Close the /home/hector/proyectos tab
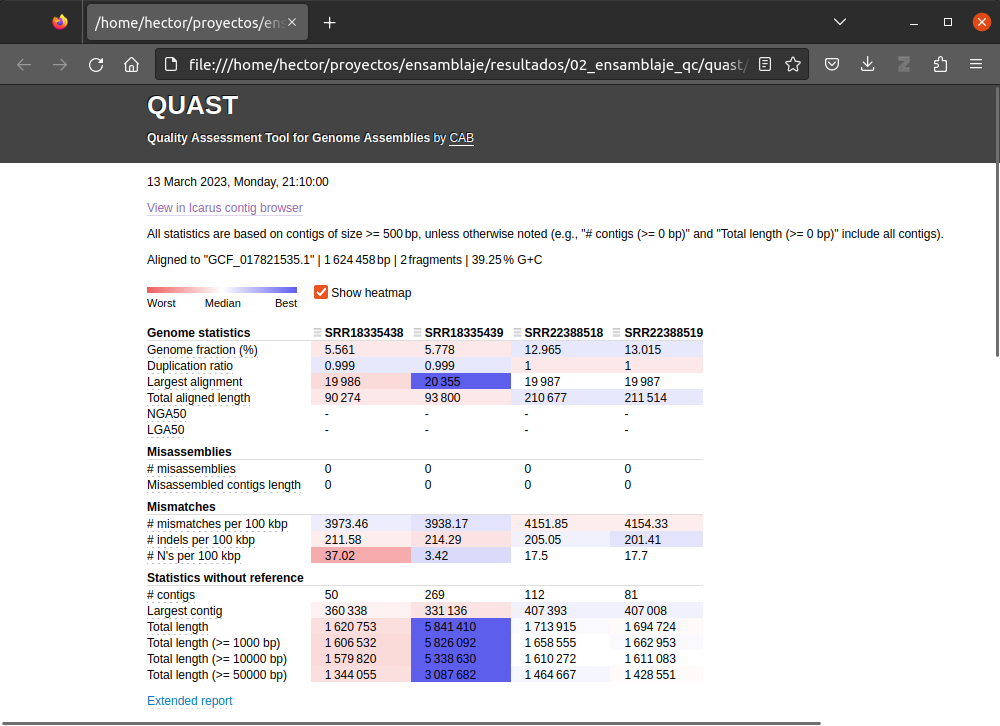The width and height of the screenshot is (1000, 726). (292, 22)
